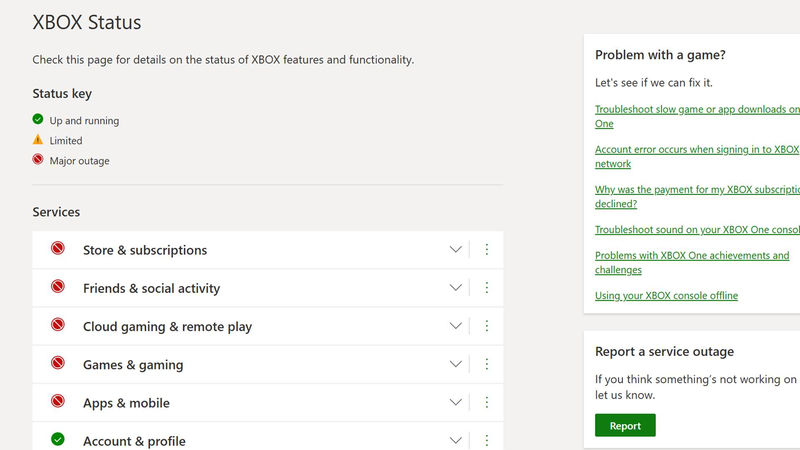Click the Status key heading
Image resolution: width=800 pixels, height=450 pixels.
coord(62,94)
